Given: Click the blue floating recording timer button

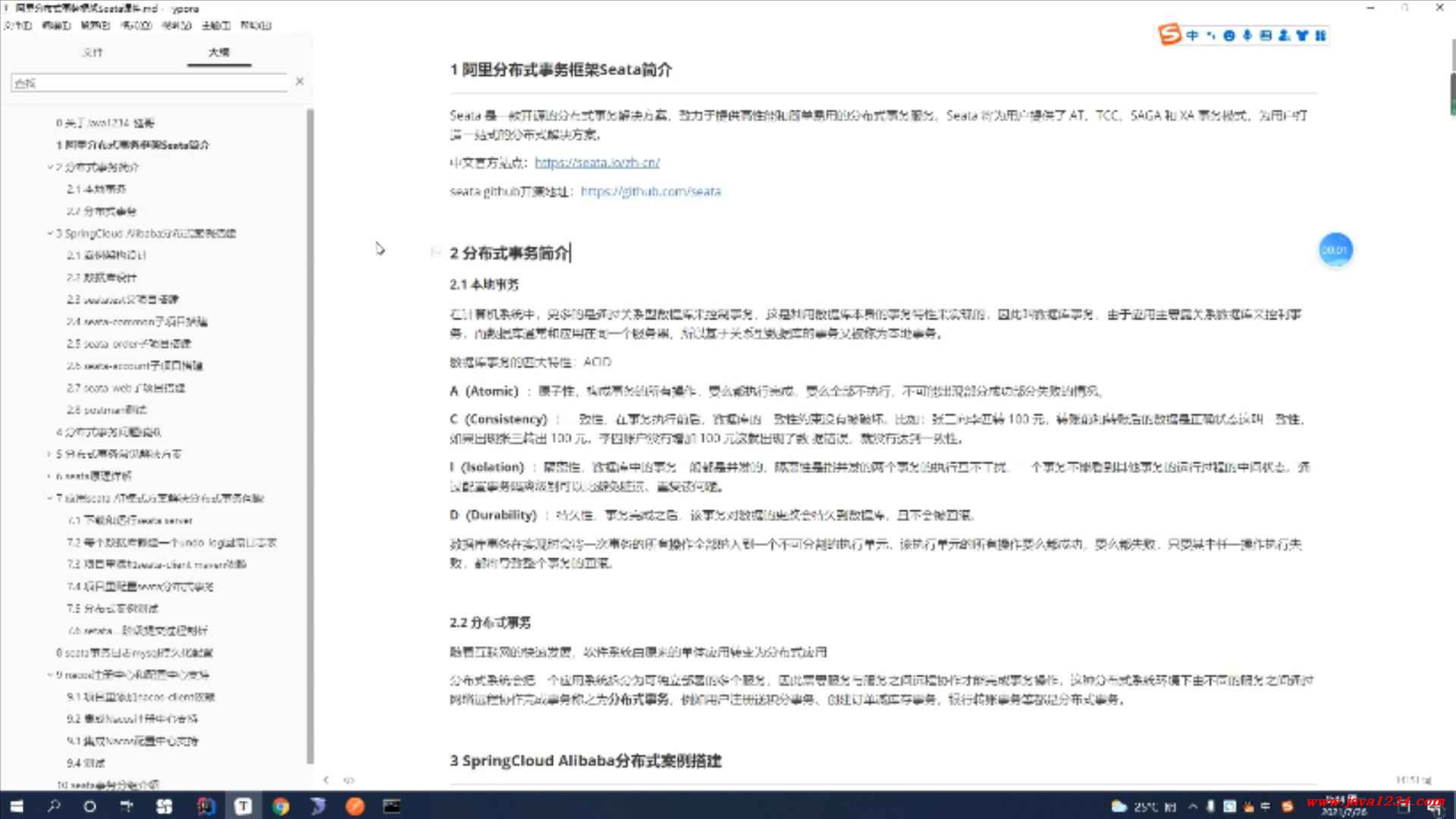Looking at the screenshot, I should [1335, 250].
